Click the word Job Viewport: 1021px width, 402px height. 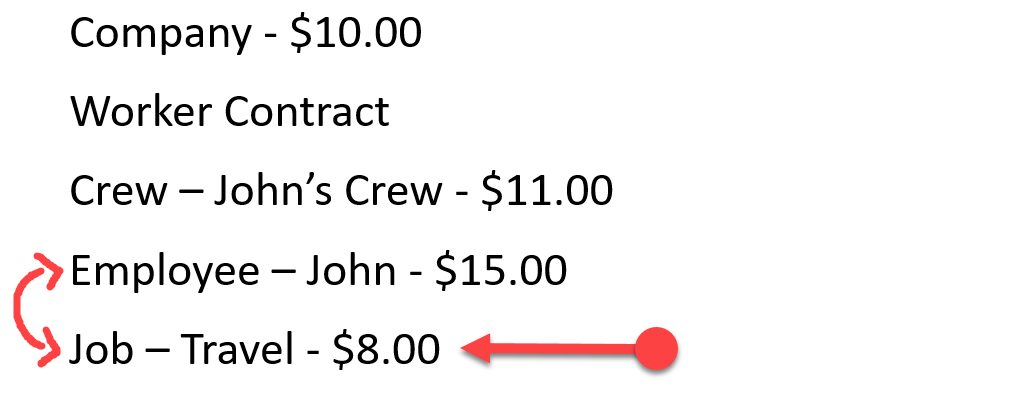101,350
